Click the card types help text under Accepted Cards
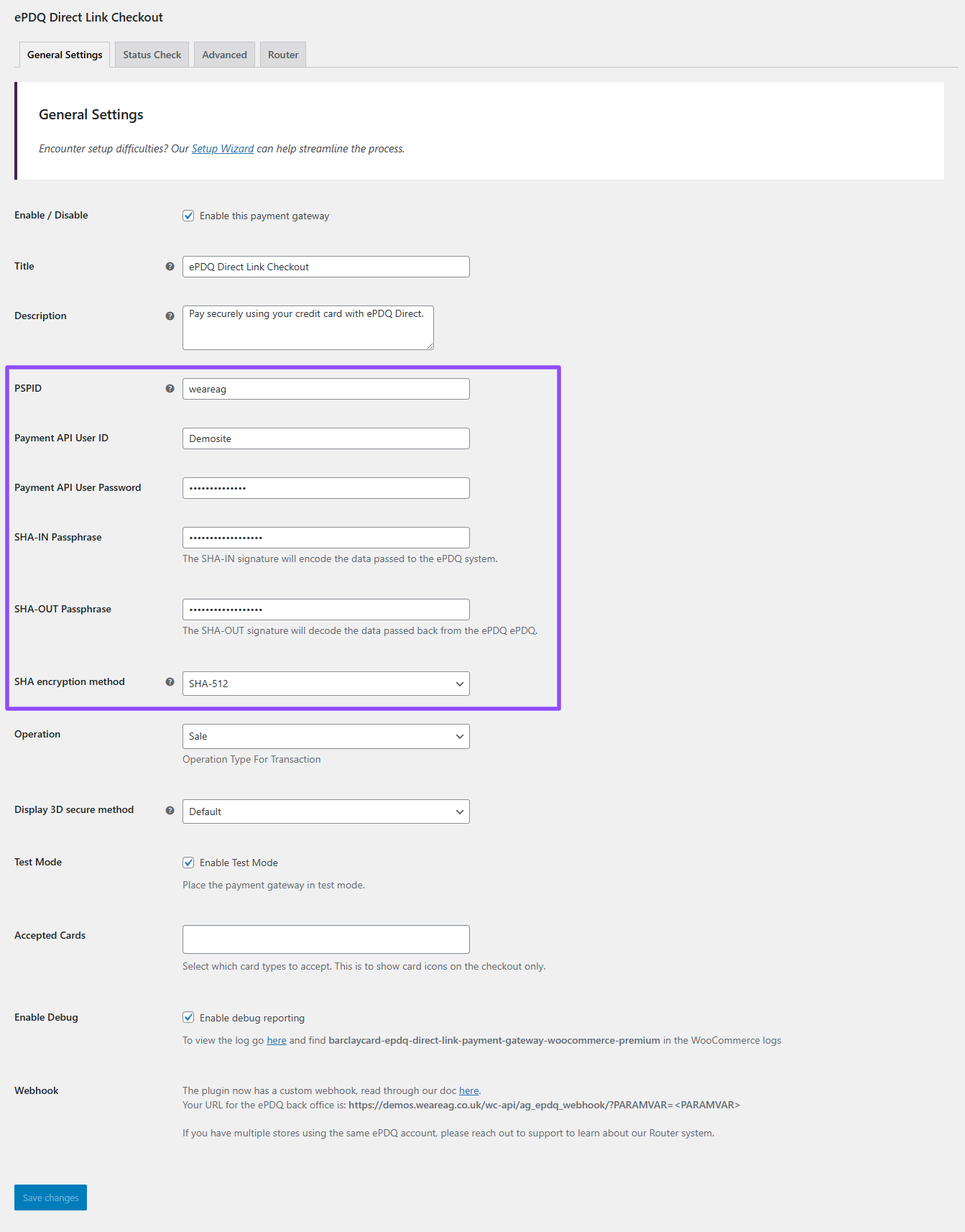 (x=364, y=966)
